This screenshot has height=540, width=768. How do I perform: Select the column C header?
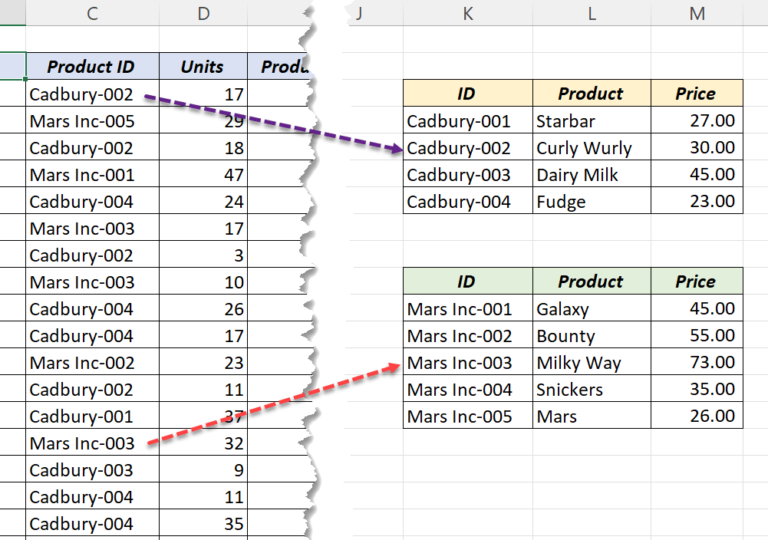pyautogui.click(x=92, y=13)
